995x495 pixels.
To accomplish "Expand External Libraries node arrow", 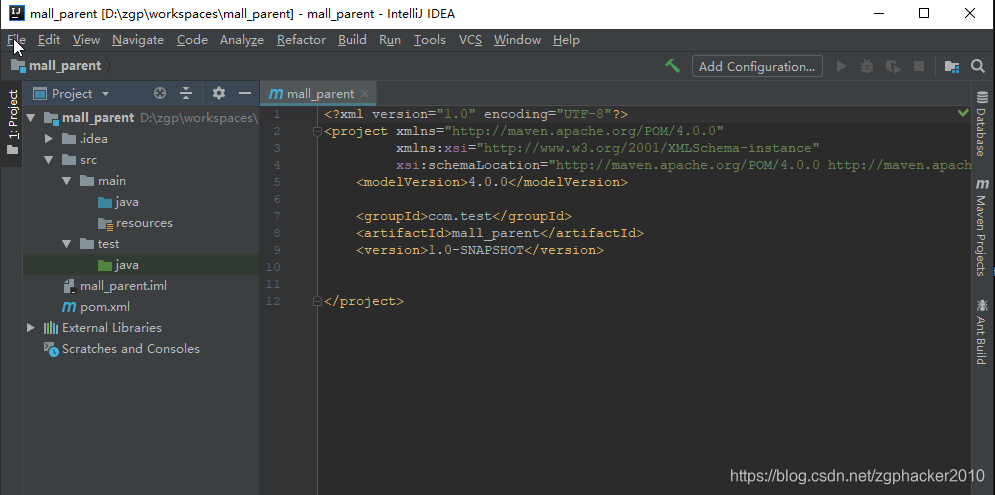I will (30, 327).
